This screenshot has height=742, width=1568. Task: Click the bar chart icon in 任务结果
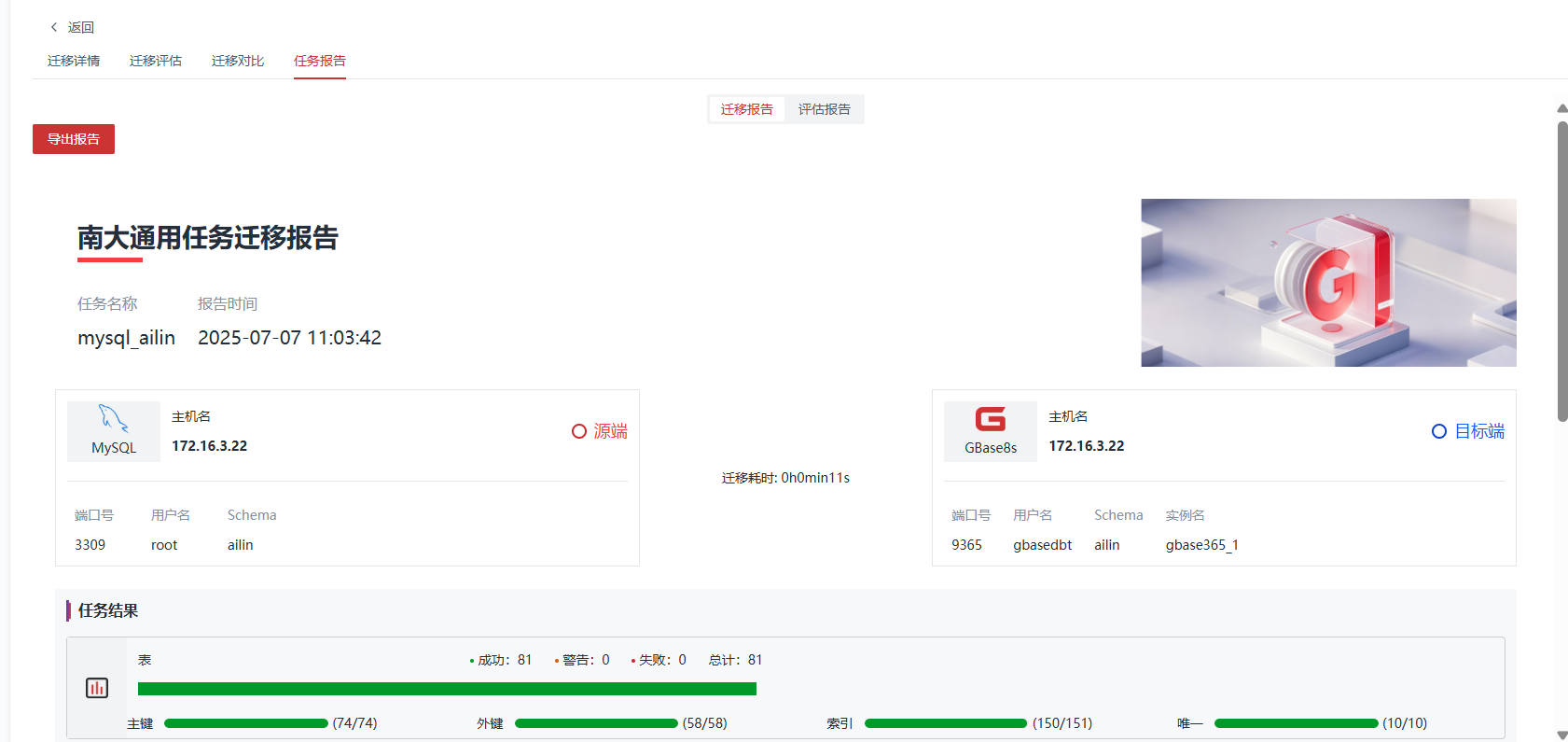click(x=97, y=688)
